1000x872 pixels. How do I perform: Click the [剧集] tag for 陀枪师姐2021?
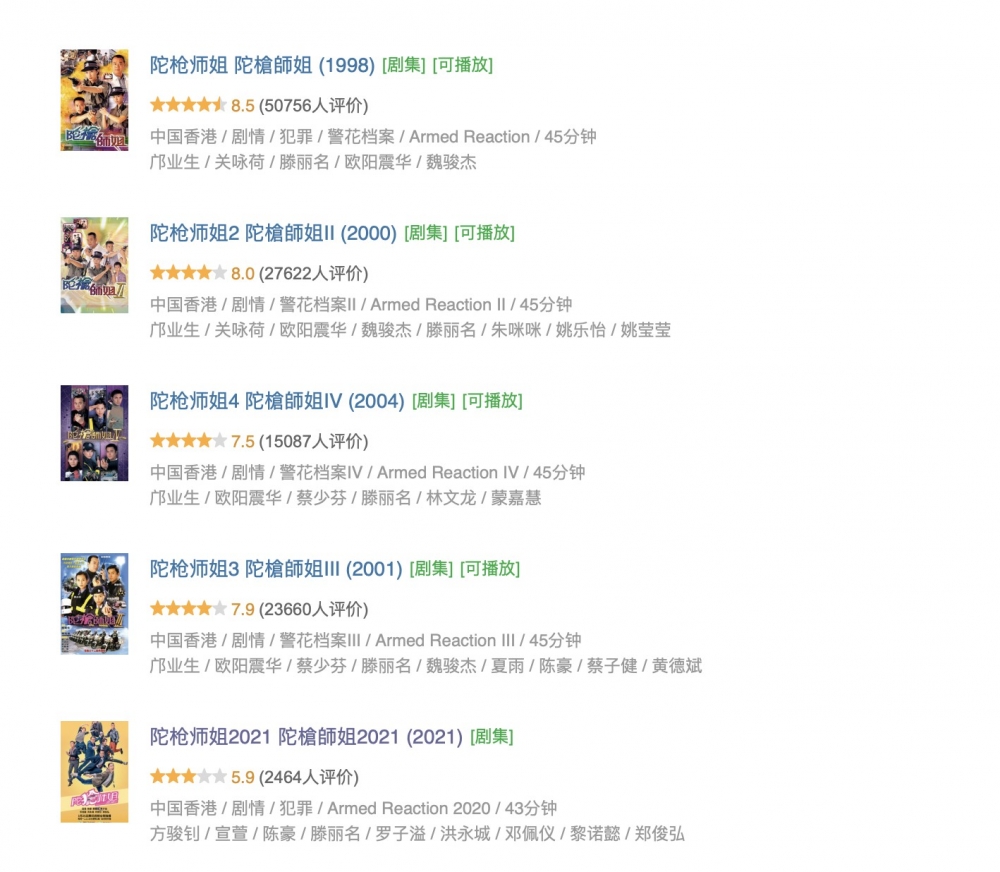(x=492, y=736)
